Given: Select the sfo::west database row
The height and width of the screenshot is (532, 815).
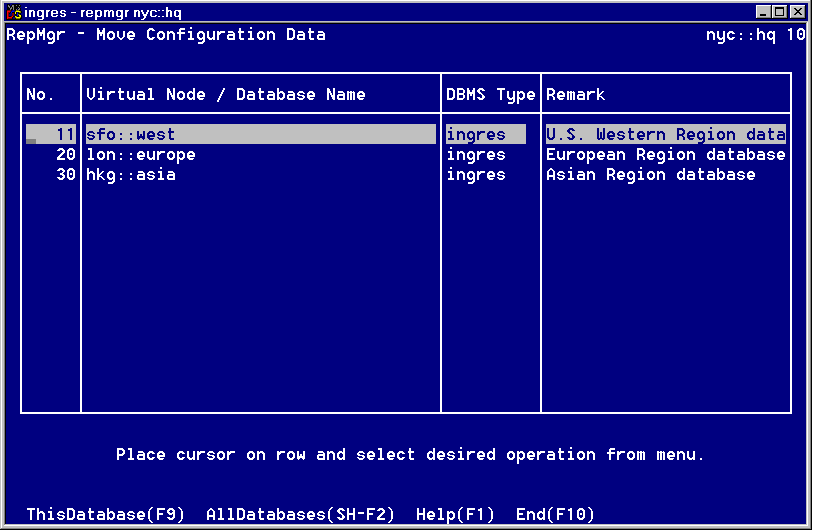Looking at the screenshot, I should [131, 135].
